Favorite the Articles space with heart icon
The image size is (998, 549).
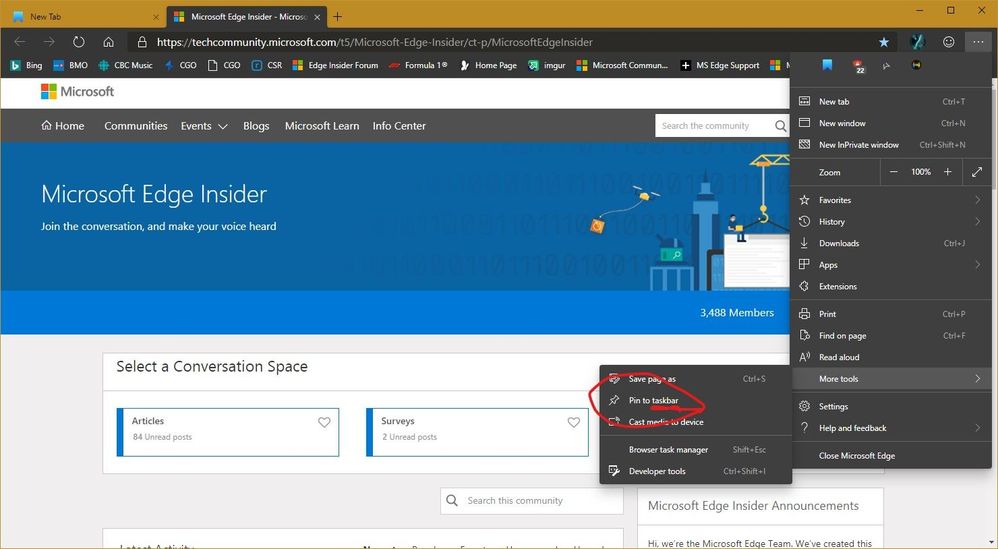(324, 422)
